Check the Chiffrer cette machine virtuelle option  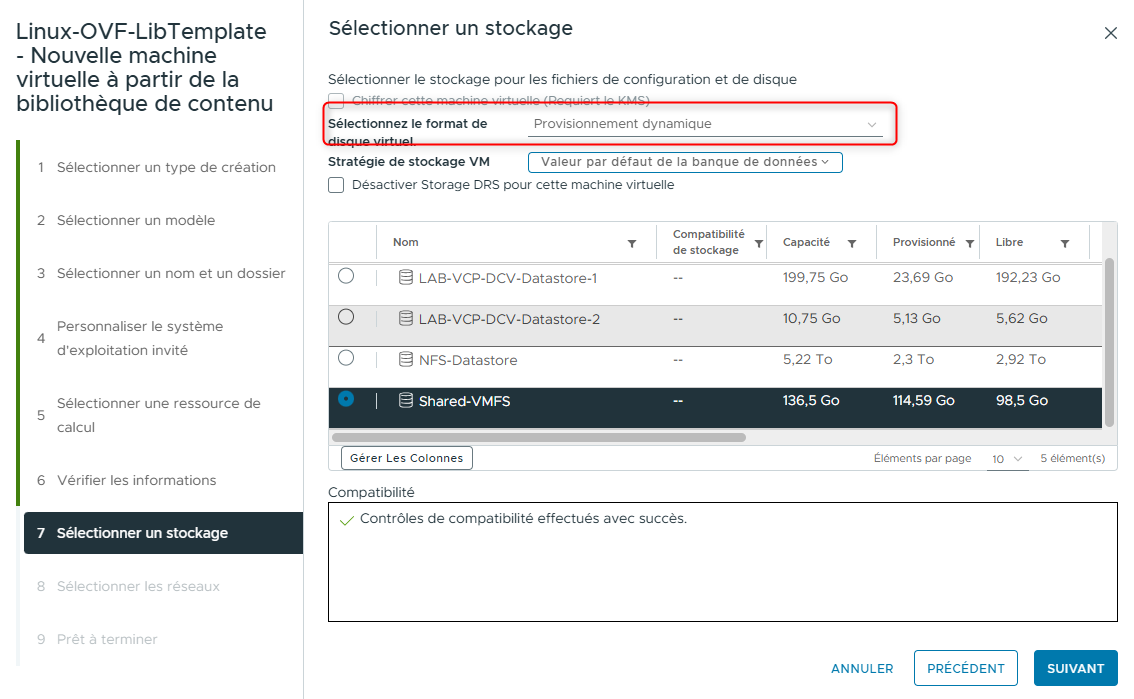coord(336,101)
